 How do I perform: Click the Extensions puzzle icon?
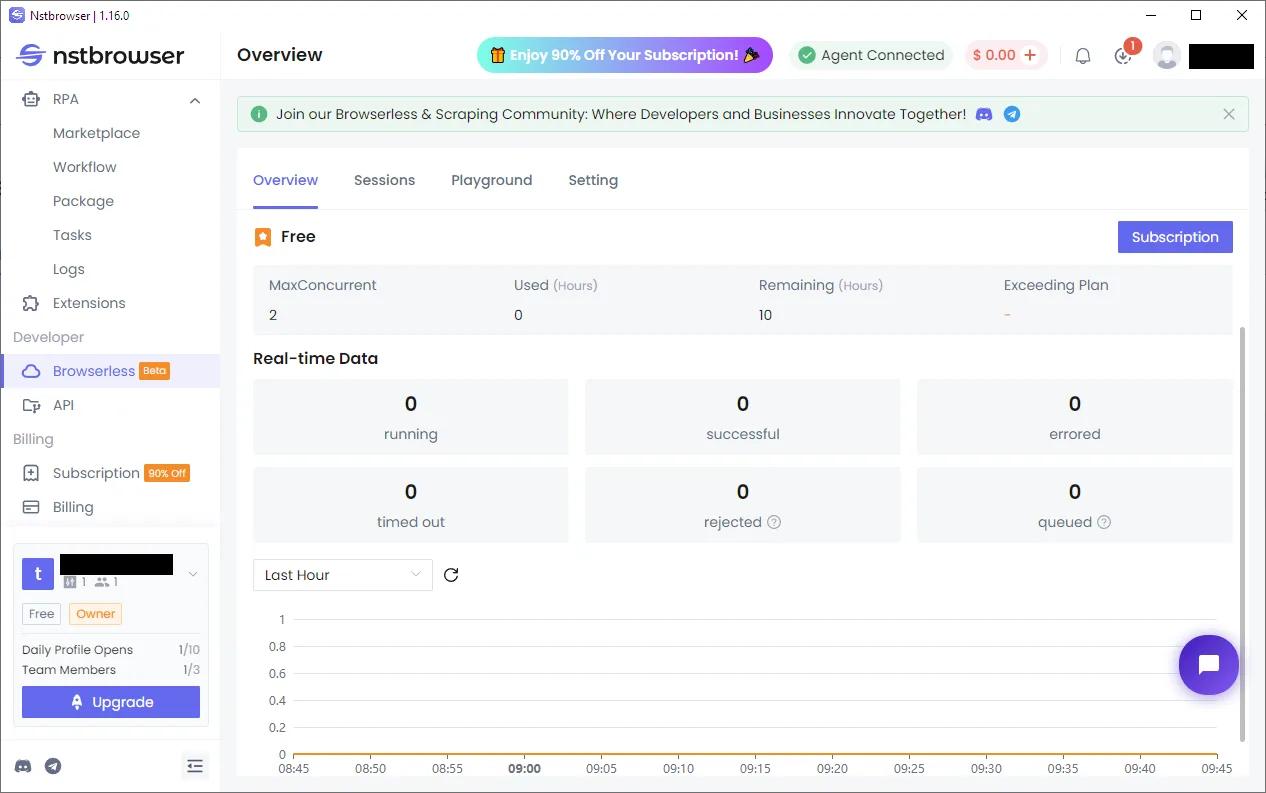click(31, 303)
